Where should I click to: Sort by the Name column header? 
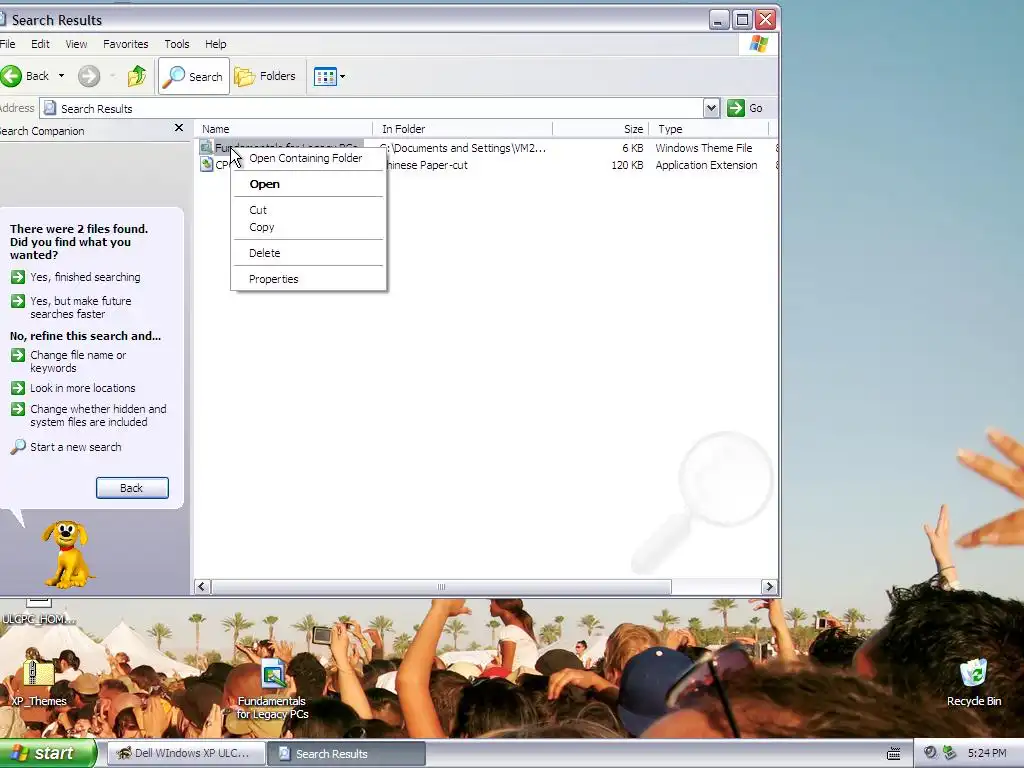tap(283, 129)
